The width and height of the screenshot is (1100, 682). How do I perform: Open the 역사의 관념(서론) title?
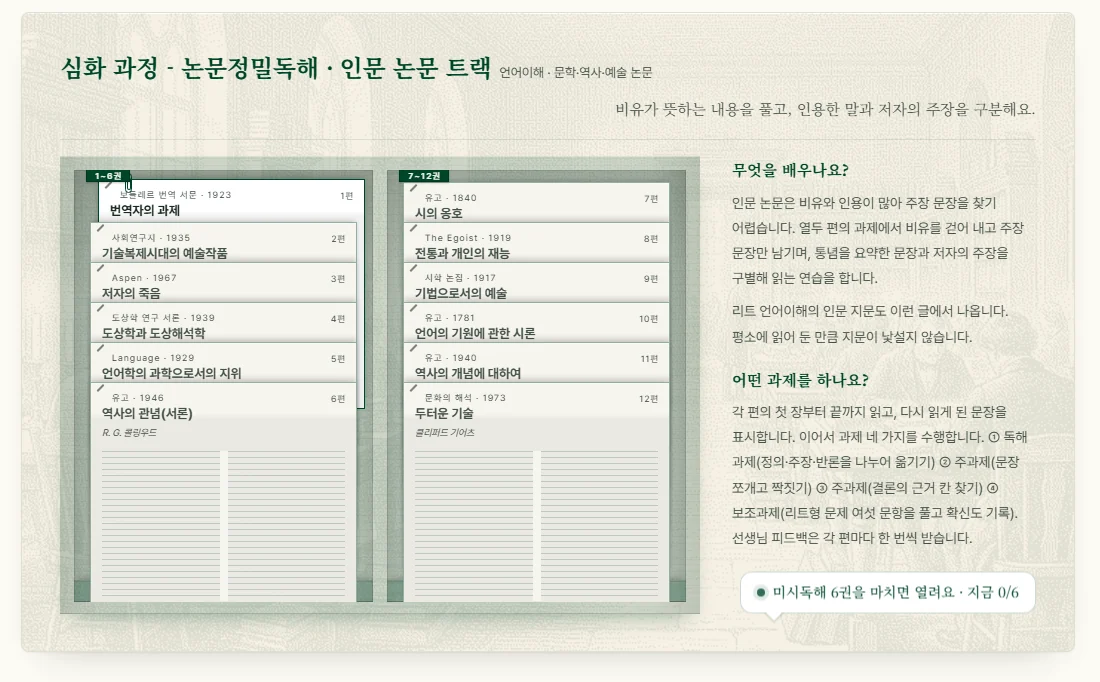[x=147, y=413]
